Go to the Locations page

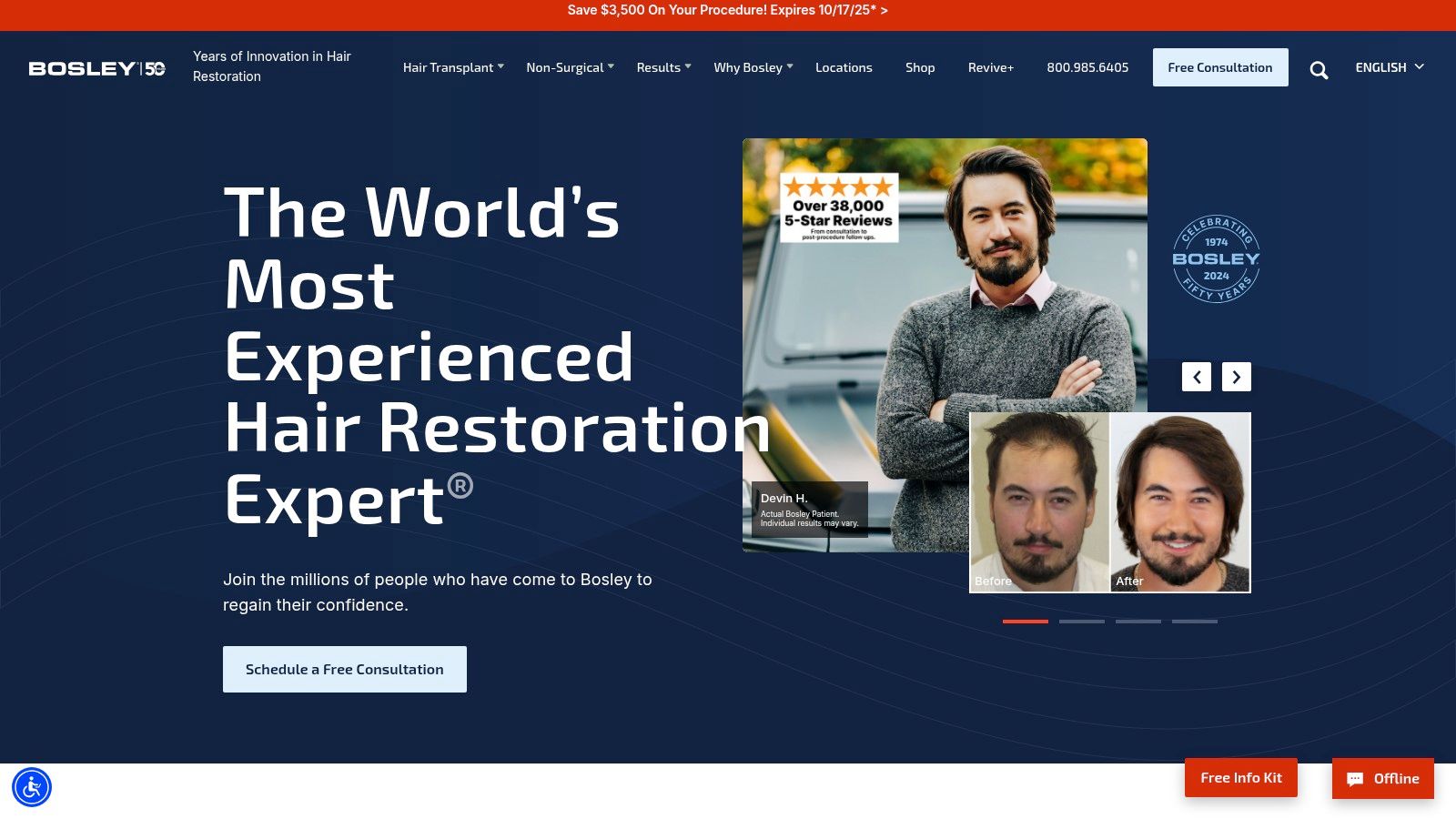point(844,67)
